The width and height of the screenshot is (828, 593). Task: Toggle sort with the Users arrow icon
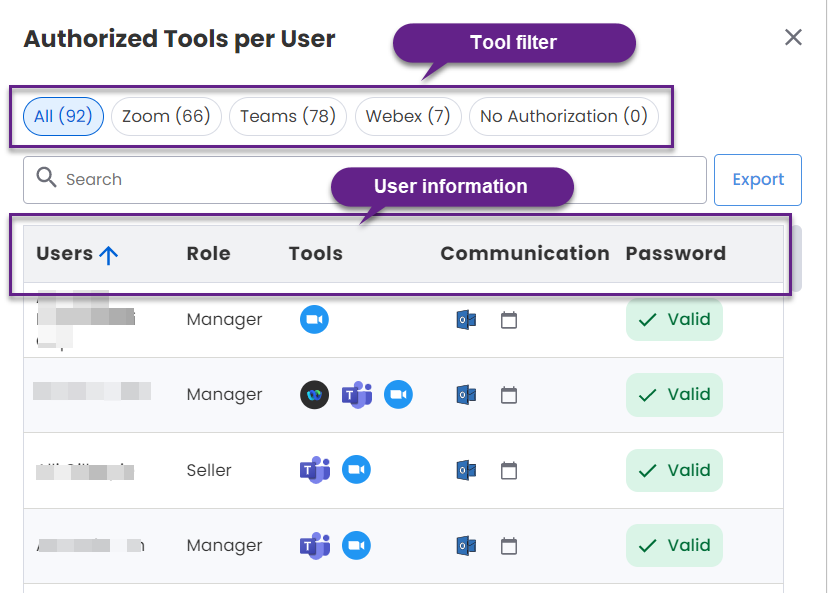[109, 255]
